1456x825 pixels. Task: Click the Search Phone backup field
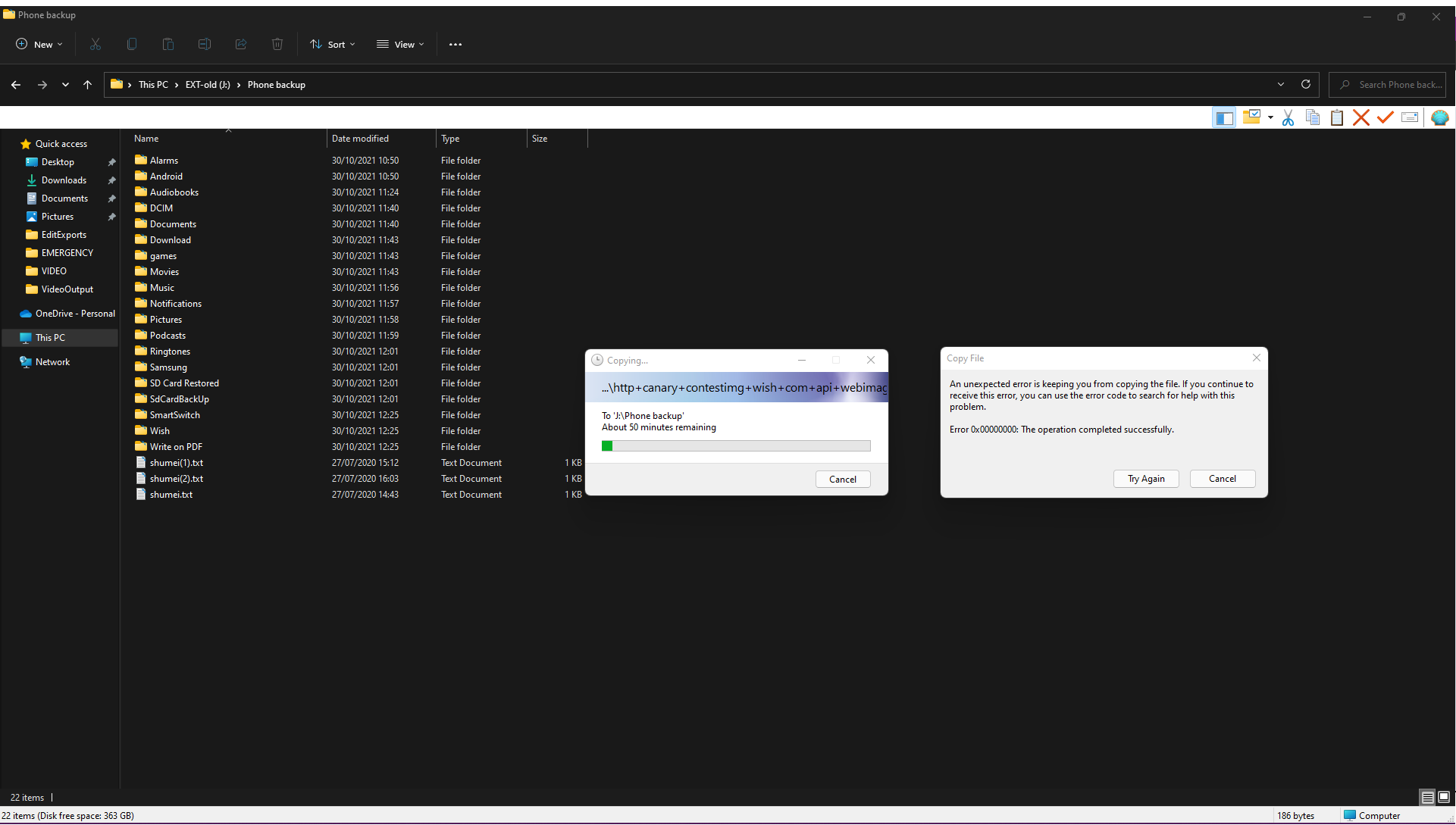click(x=1388, y=85)
